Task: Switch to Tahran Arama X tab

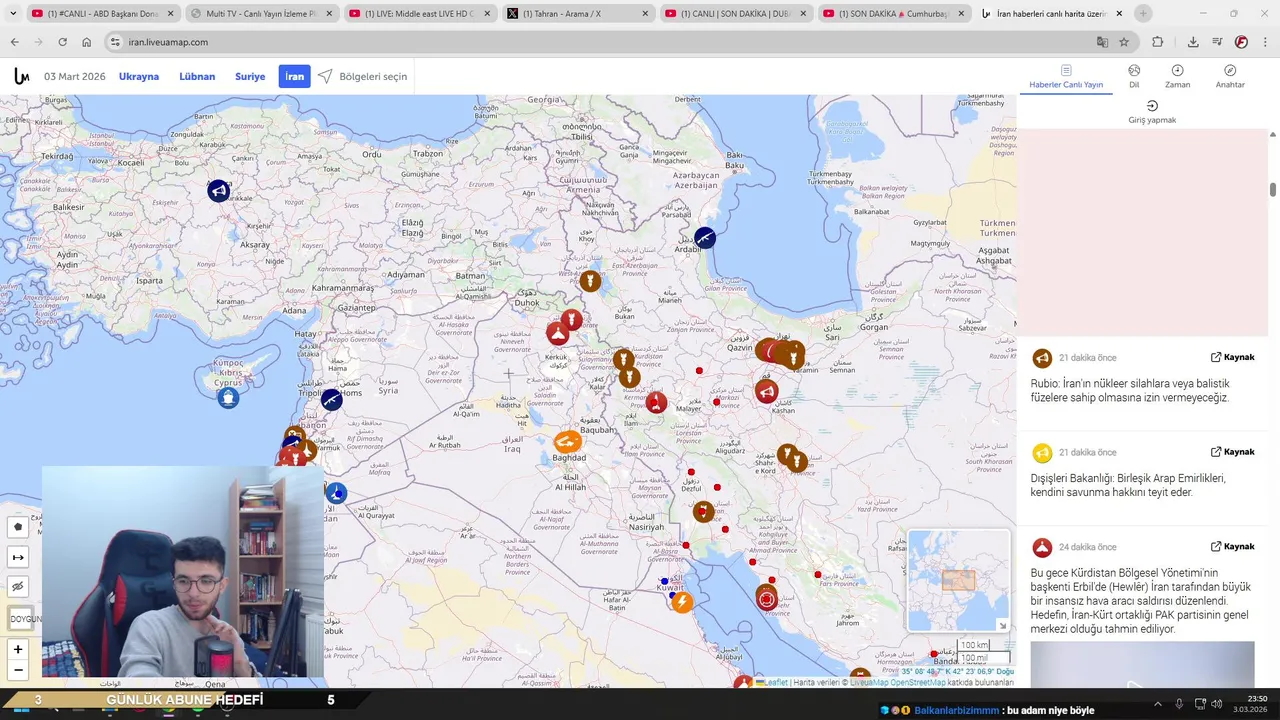Action: pos(578,14)
